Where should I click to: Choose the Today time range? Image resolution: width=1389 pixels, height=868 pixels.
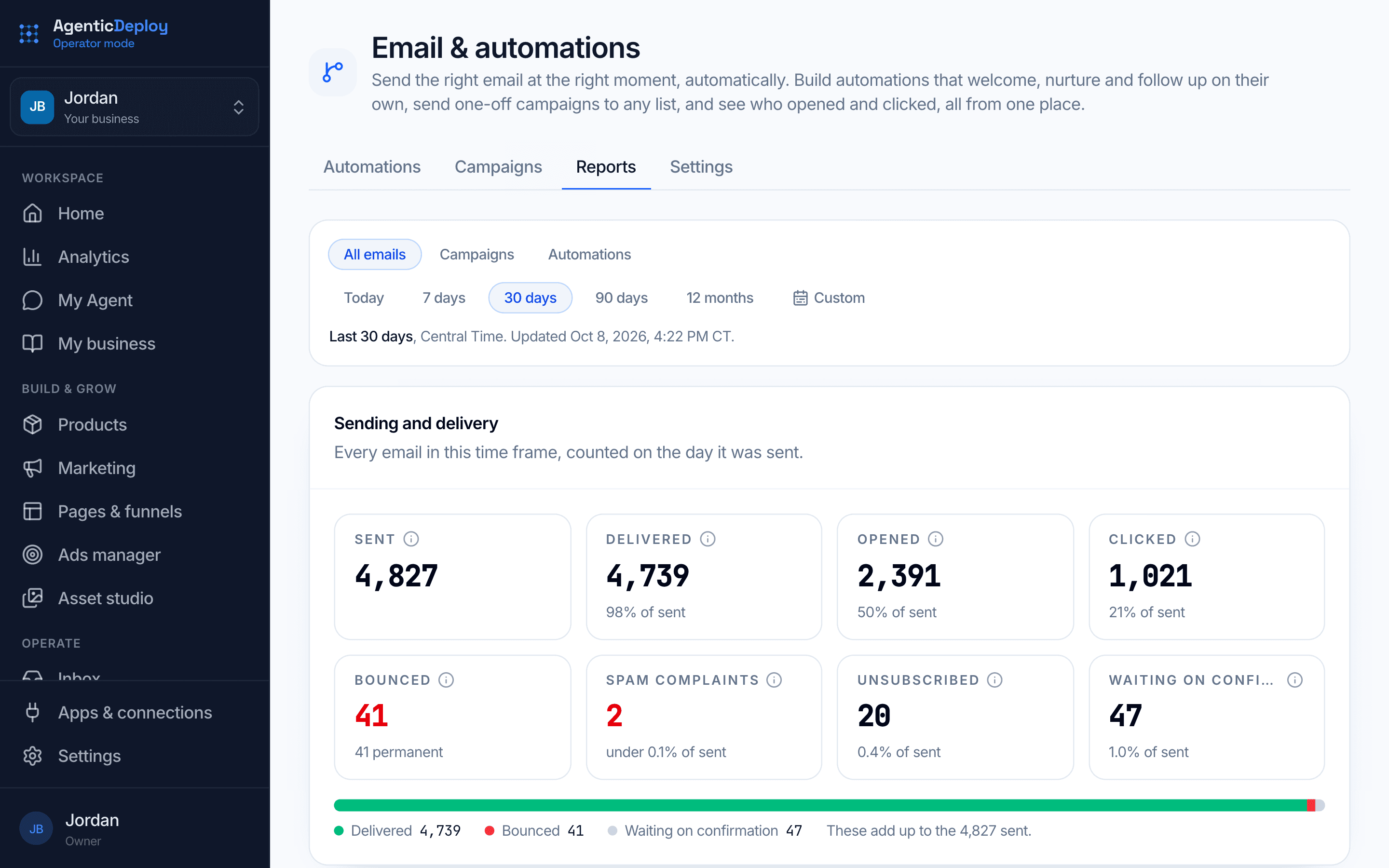point(364,298)
